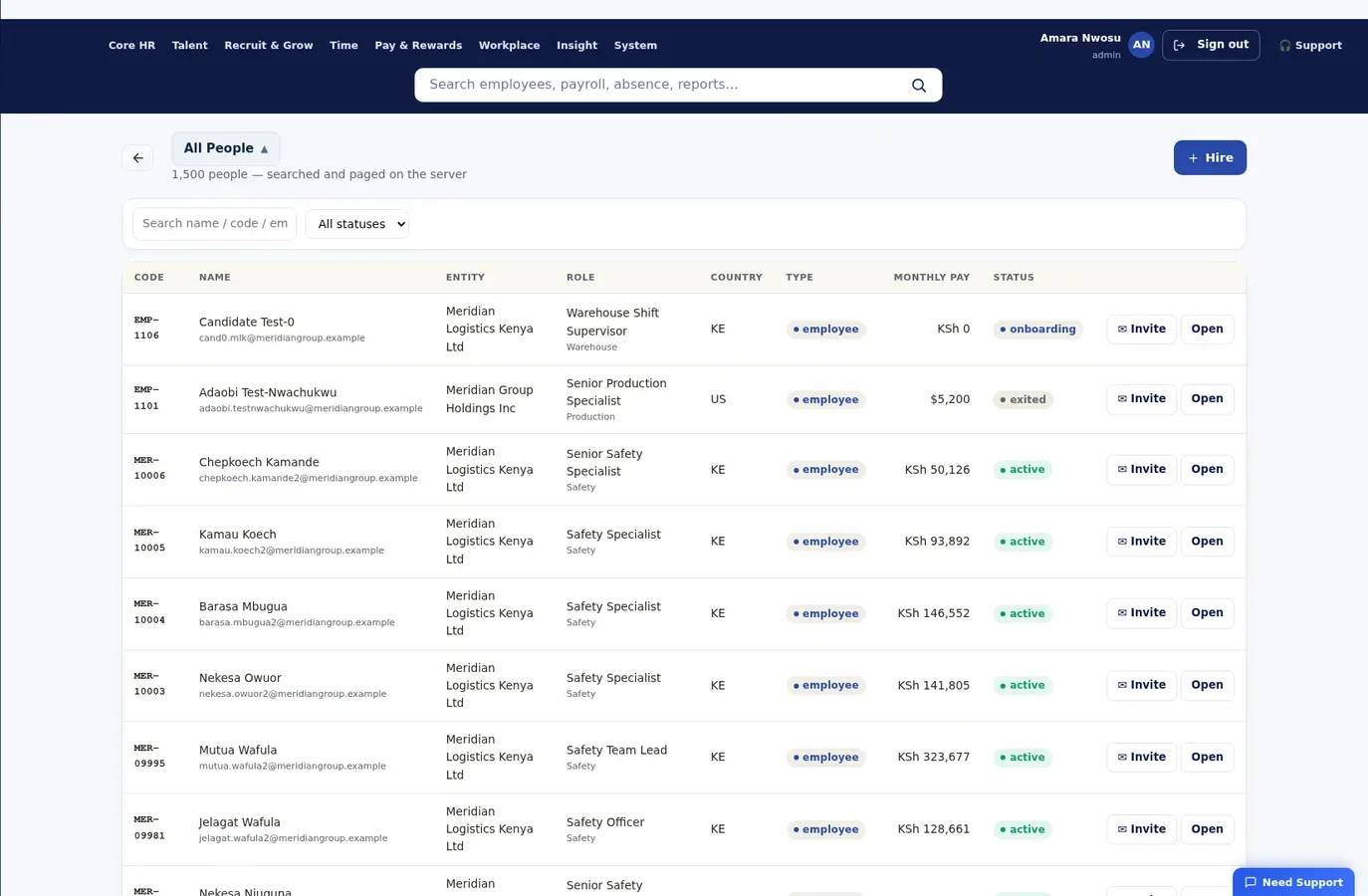Image resolution: width=1368 pixels, height=896 pixels.
Task: Invite Mutua Wafula via envelope button
Action: [1141, 757]
